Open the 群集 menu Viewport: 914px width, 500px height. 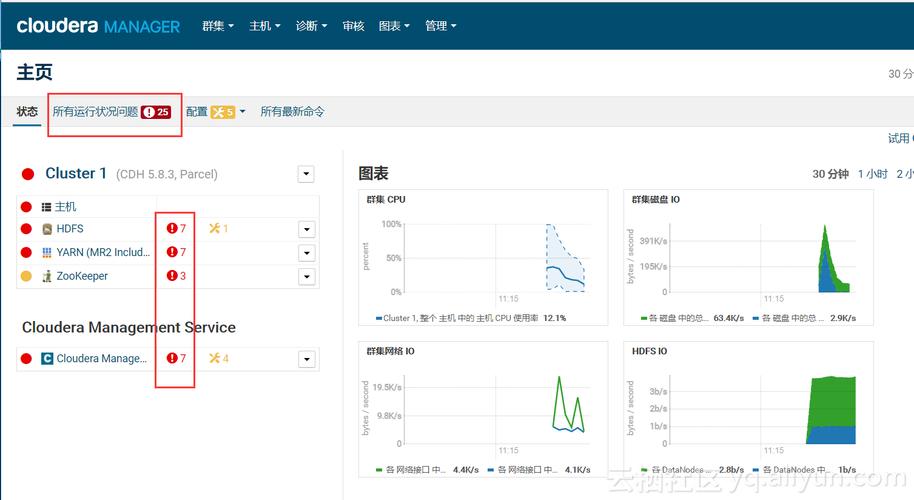click(218, 26)
